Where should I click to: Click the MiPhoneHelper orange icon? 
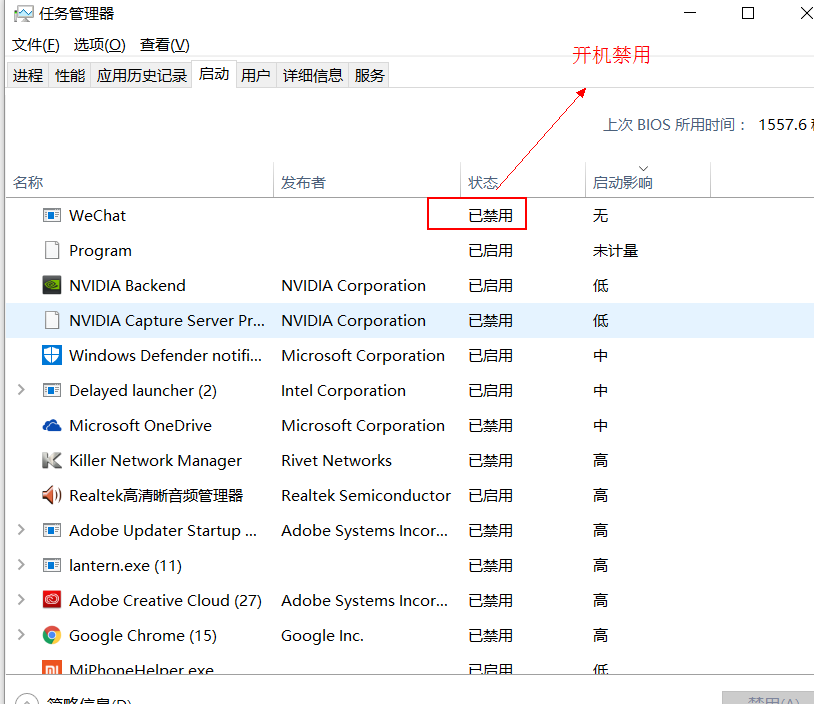click(x=51, y=667)
